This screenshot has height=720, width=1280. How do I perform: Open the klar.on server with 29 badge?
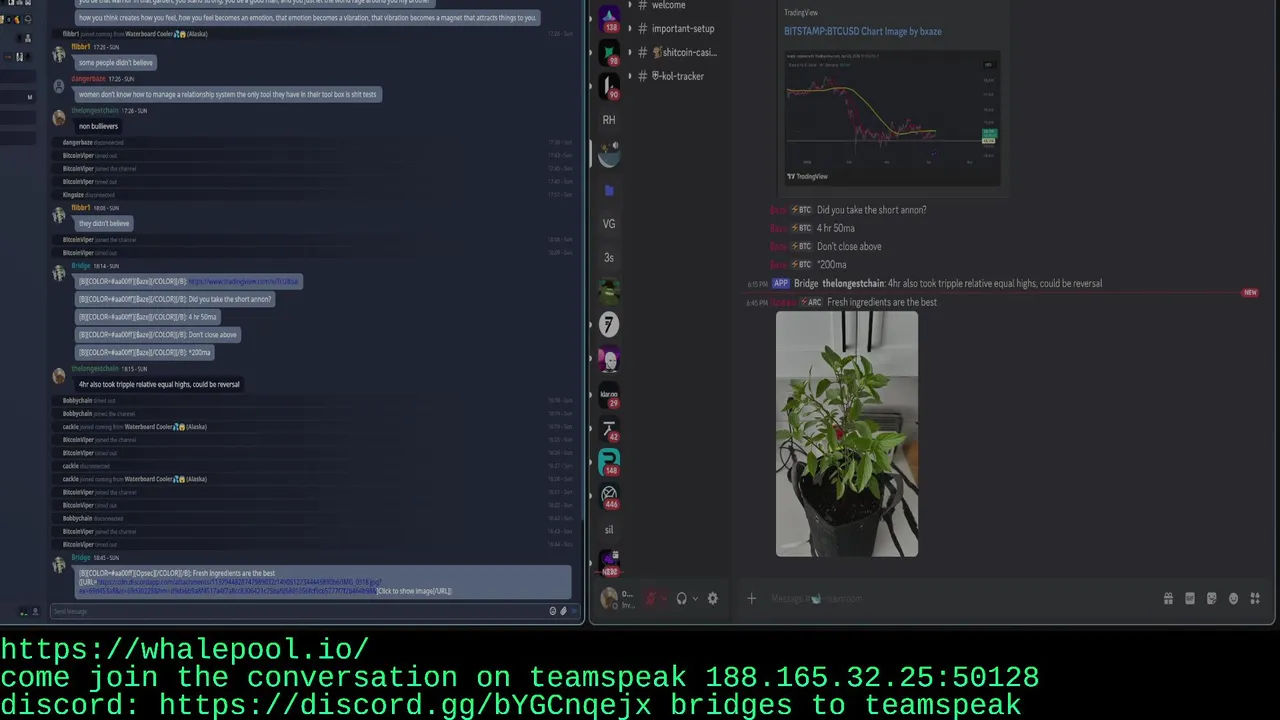tap(609, 396)
